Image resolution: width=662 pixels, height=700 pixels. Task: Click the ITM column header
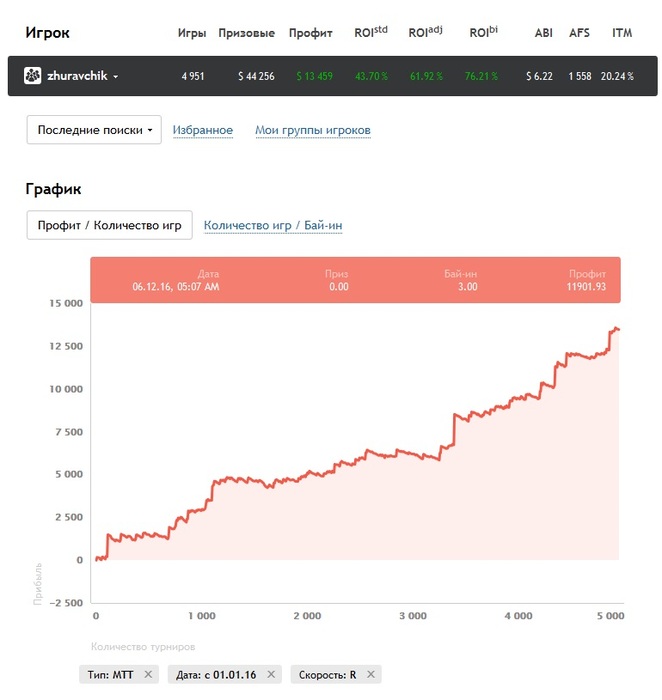click(x=622, y=33)
